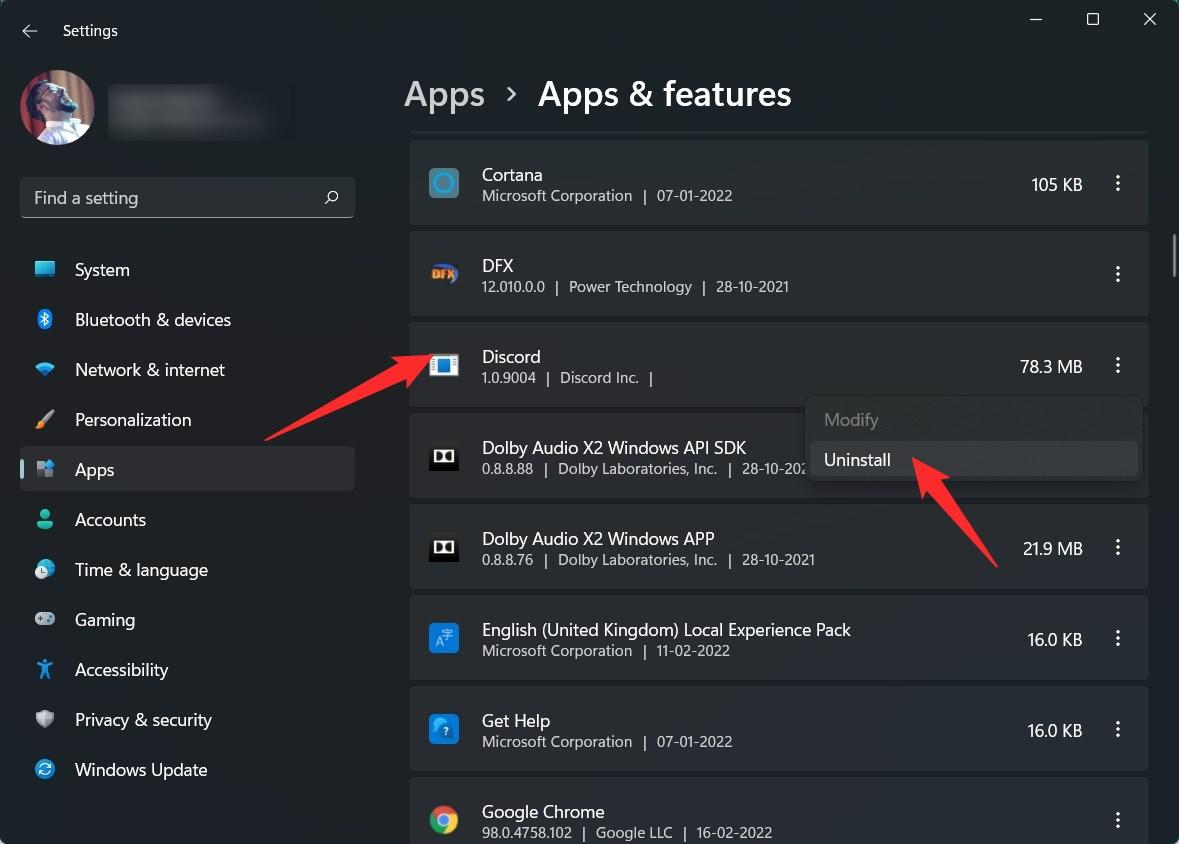Click the Gaming controller icon
Viewport: 1179px width, 844px height.
(x=45, y=618)
